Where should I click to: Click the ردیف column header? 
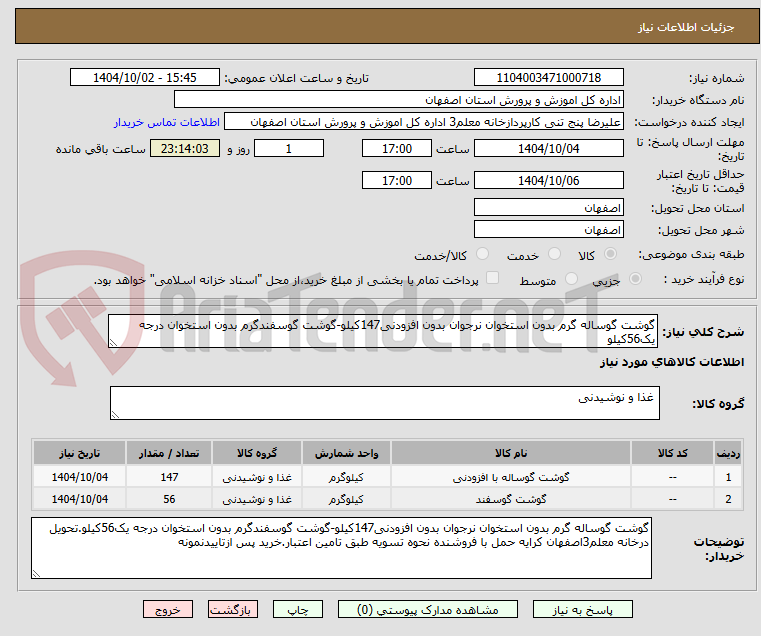tap(728, 453)
